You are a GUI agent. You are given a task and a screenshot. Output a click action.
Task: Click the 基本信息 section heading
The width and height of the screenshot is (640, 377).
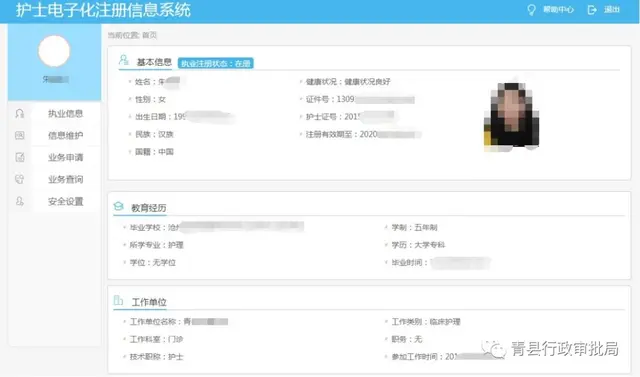pos(154,62)
